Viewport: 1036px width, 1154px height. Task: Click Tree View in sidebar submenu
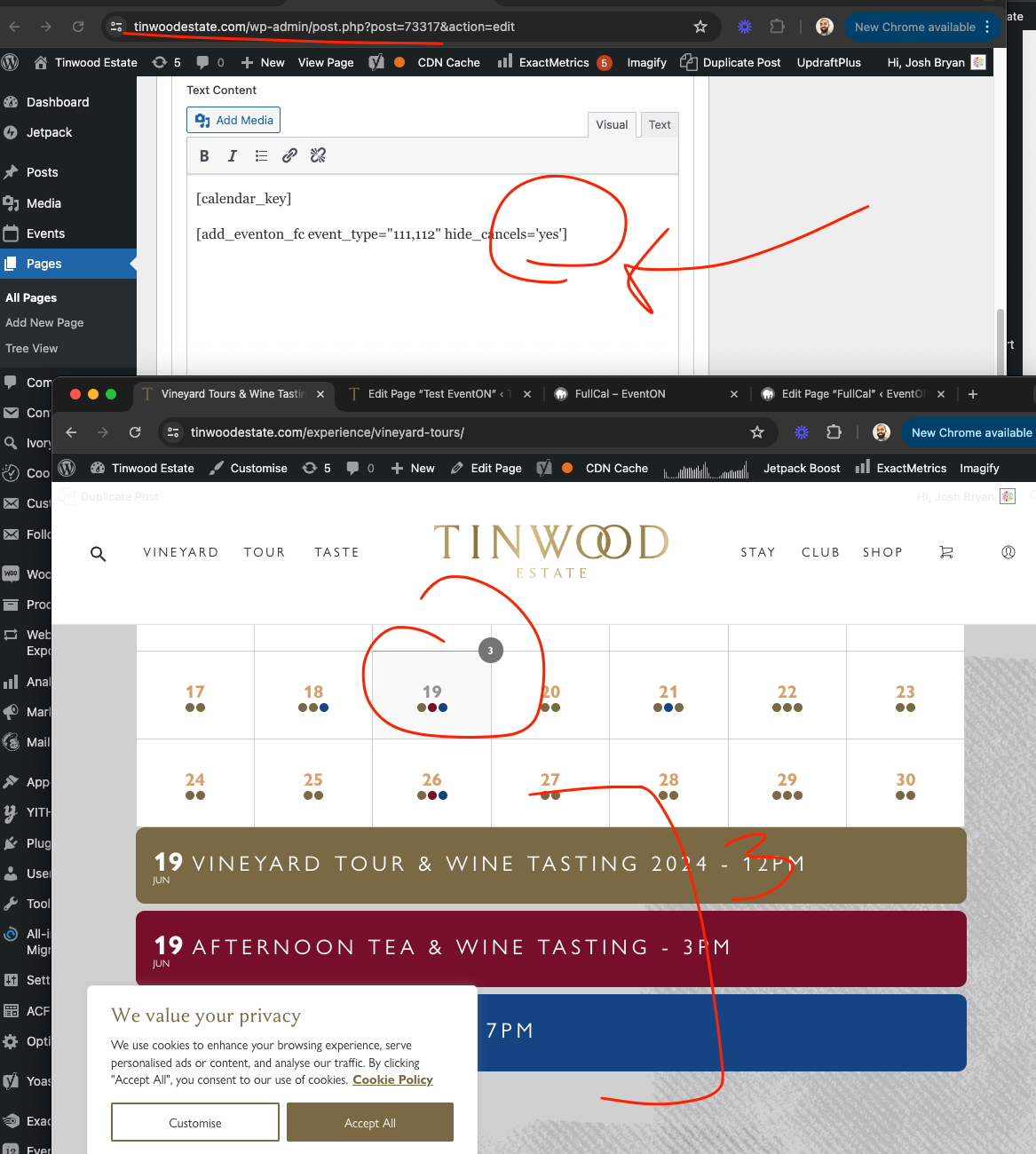tap(32, 348)
